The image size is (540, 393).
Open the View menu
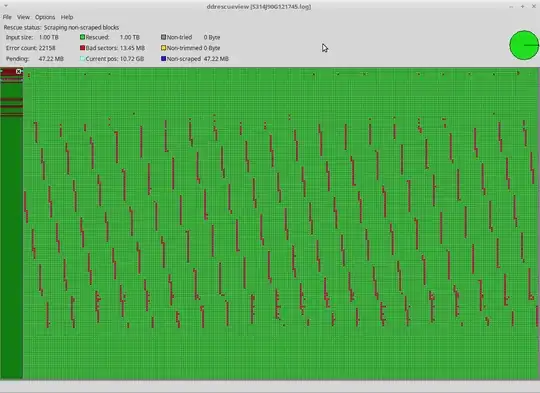tap(23, 17)
